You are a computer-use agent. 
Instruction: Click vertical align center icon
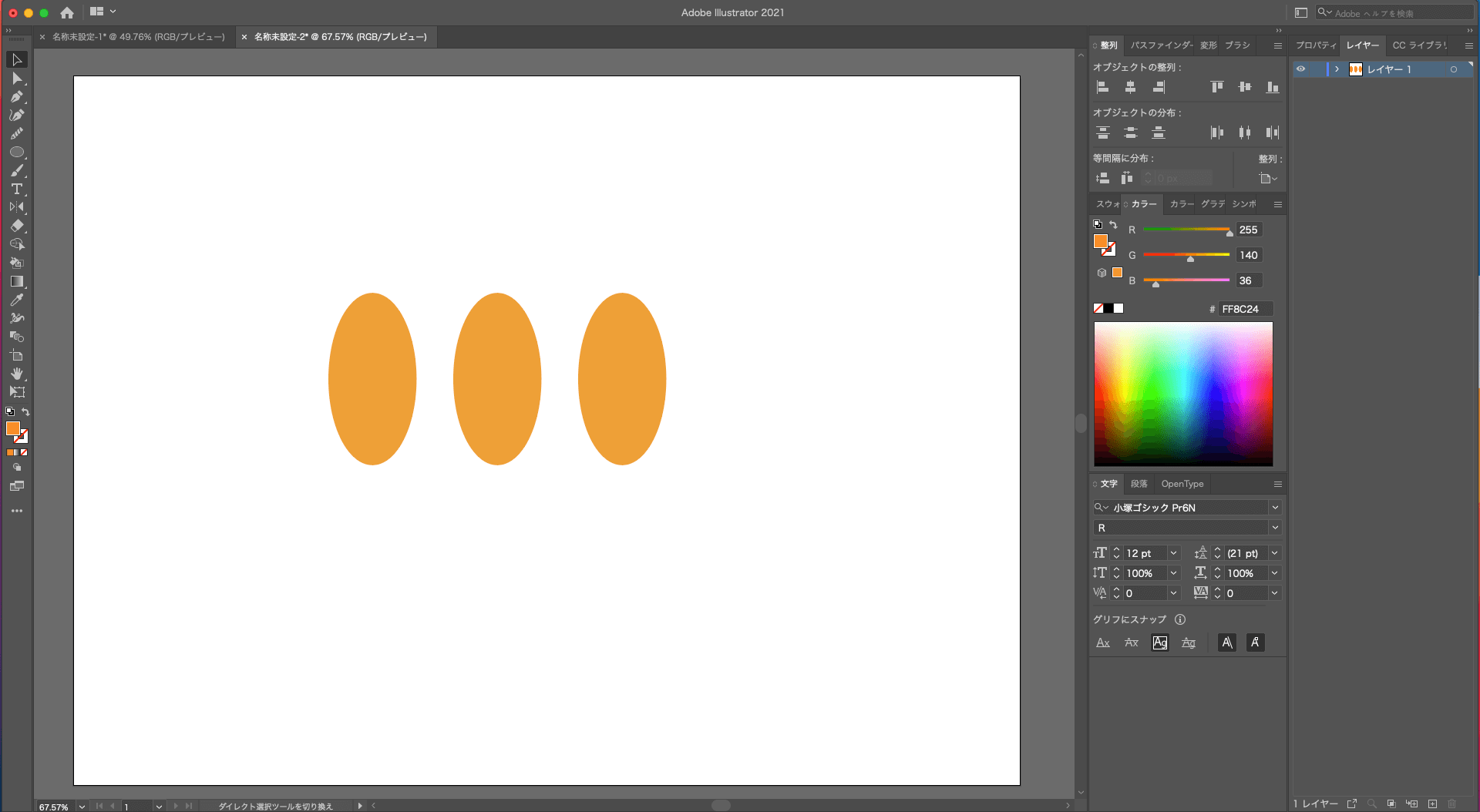[1245, 87]
